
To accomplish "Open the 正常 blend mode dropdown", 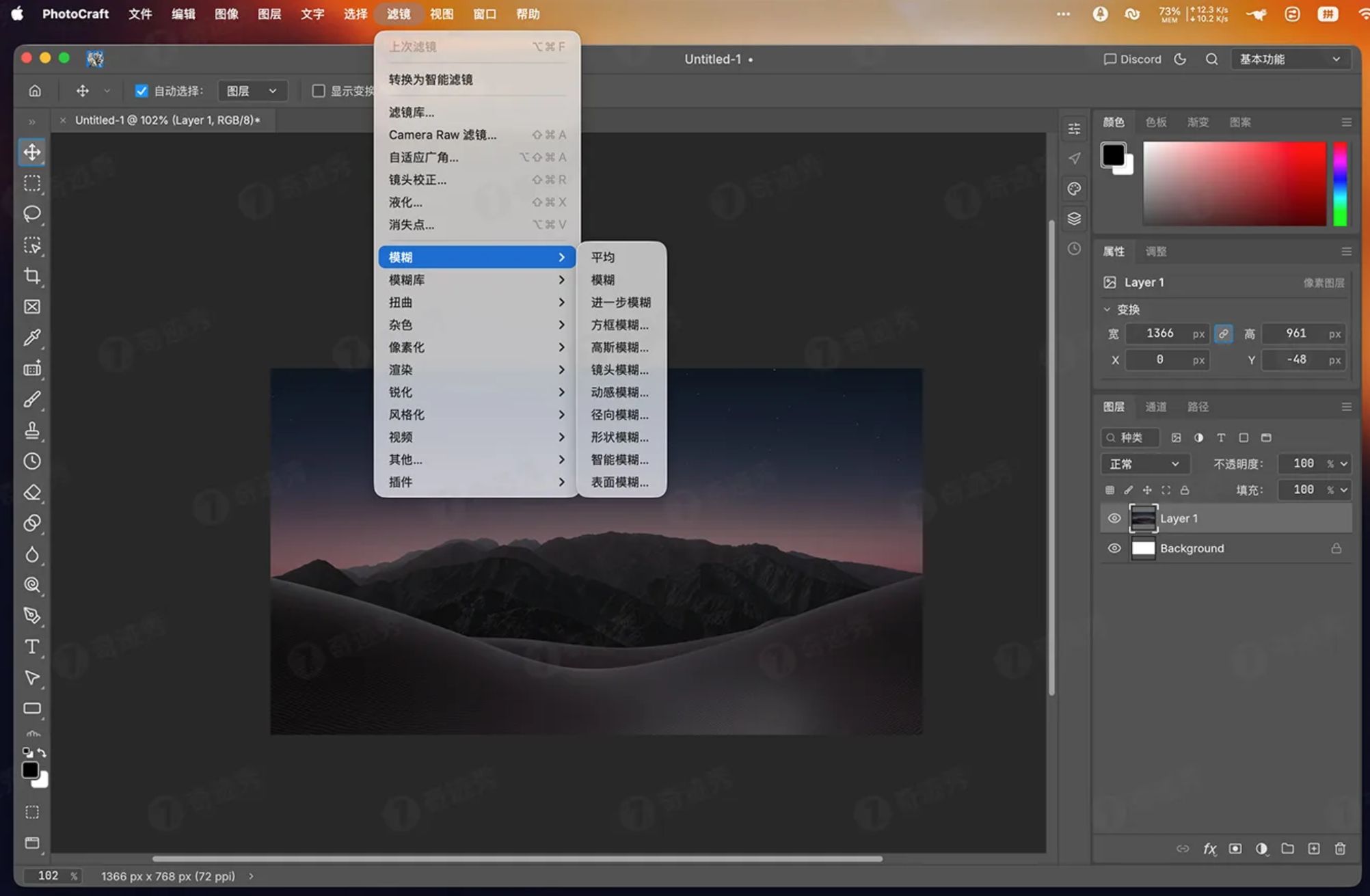I will pyautogui.click(x=1144, y=464).
